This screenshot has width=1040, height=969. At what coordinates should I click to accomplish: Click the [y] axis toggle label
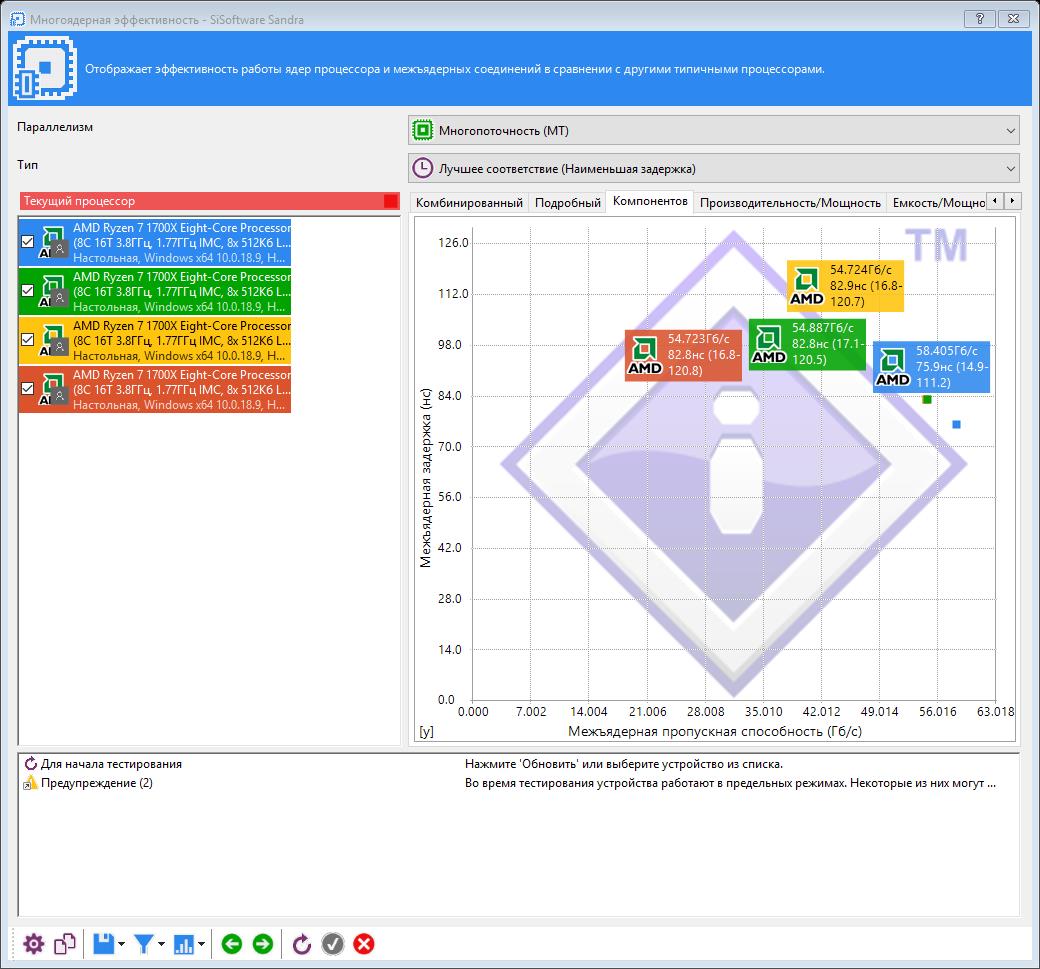pyautogui.click(x=426, y=731)
